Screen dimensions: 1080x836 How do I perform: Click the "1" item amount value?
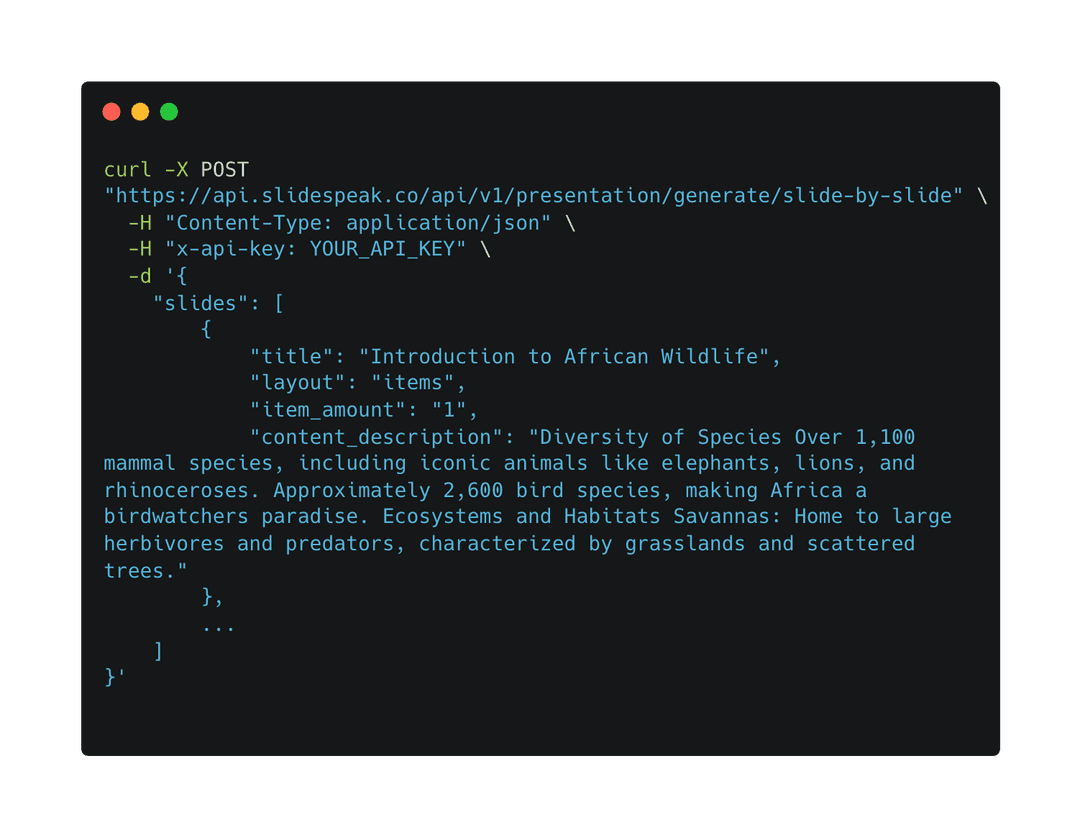tap(455, 410)
